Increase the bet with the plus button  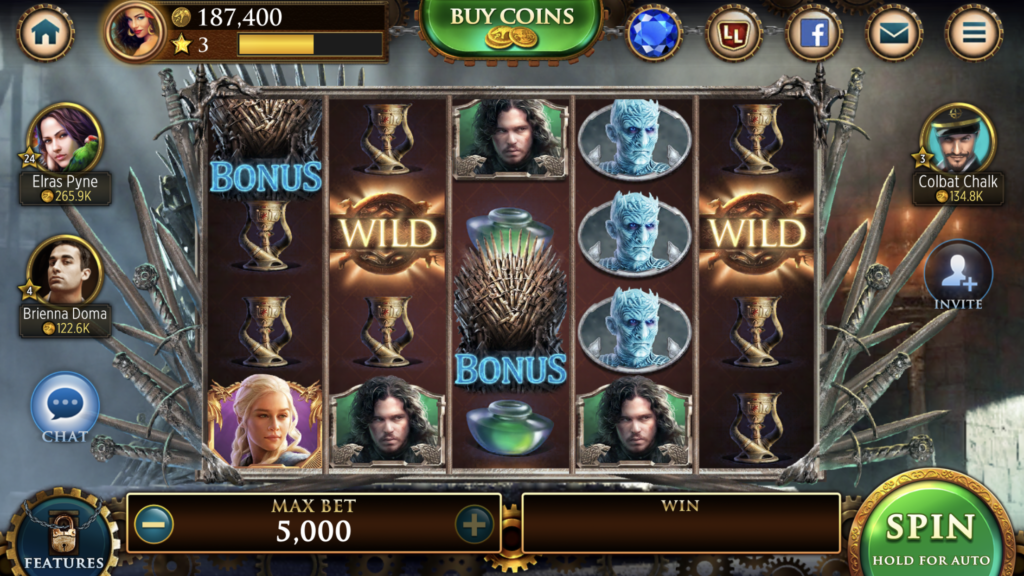tap(473, 524)
